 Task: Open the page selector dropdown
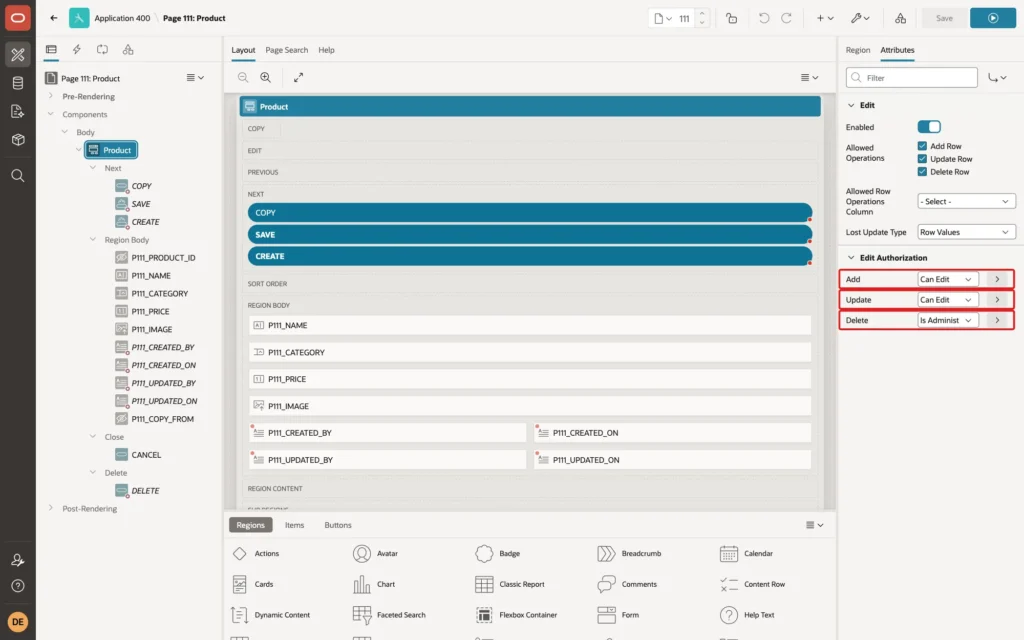[x=663, y=18]
